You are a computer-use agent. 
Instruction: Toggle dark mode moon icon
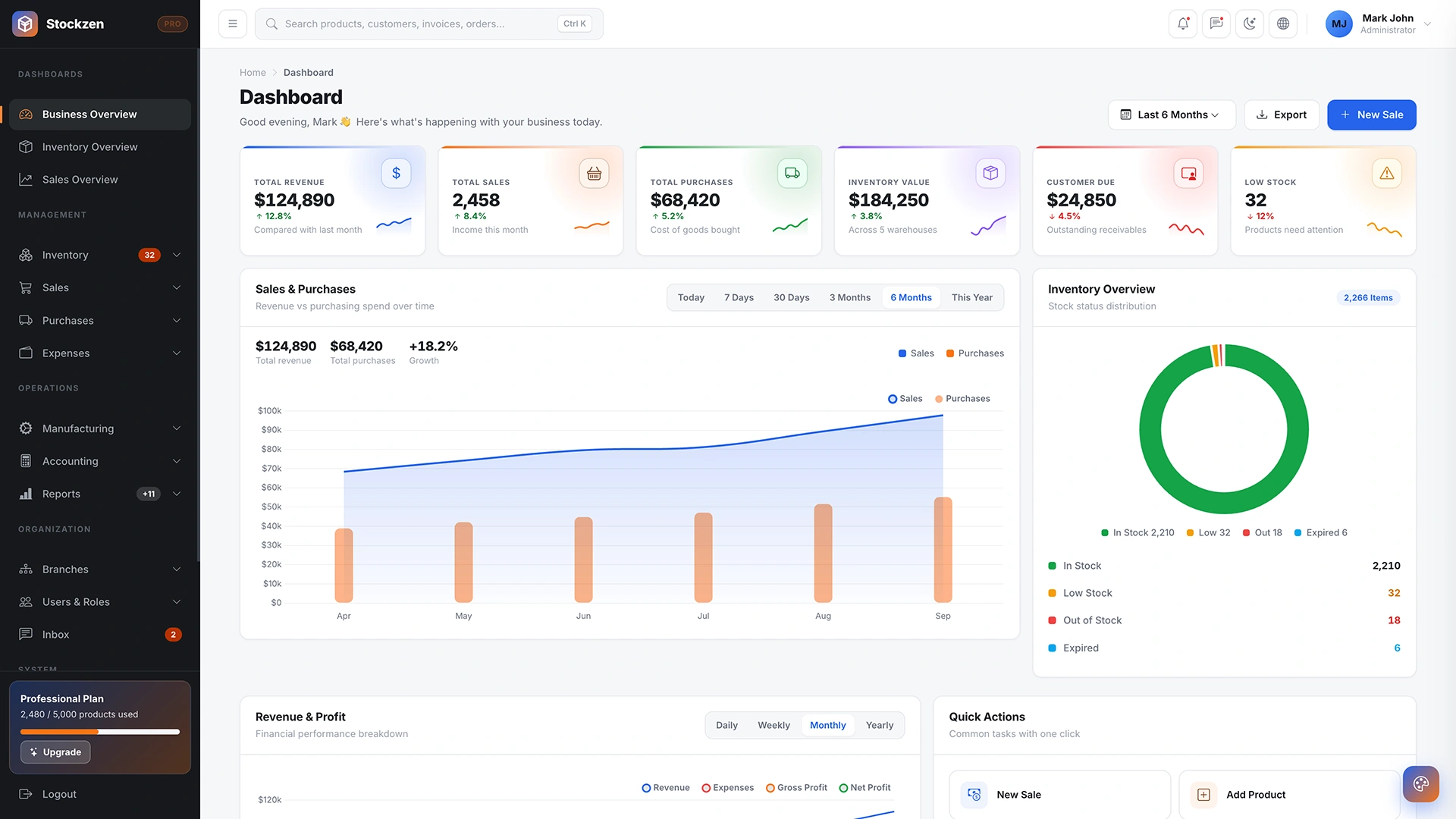pos(1250,24)
